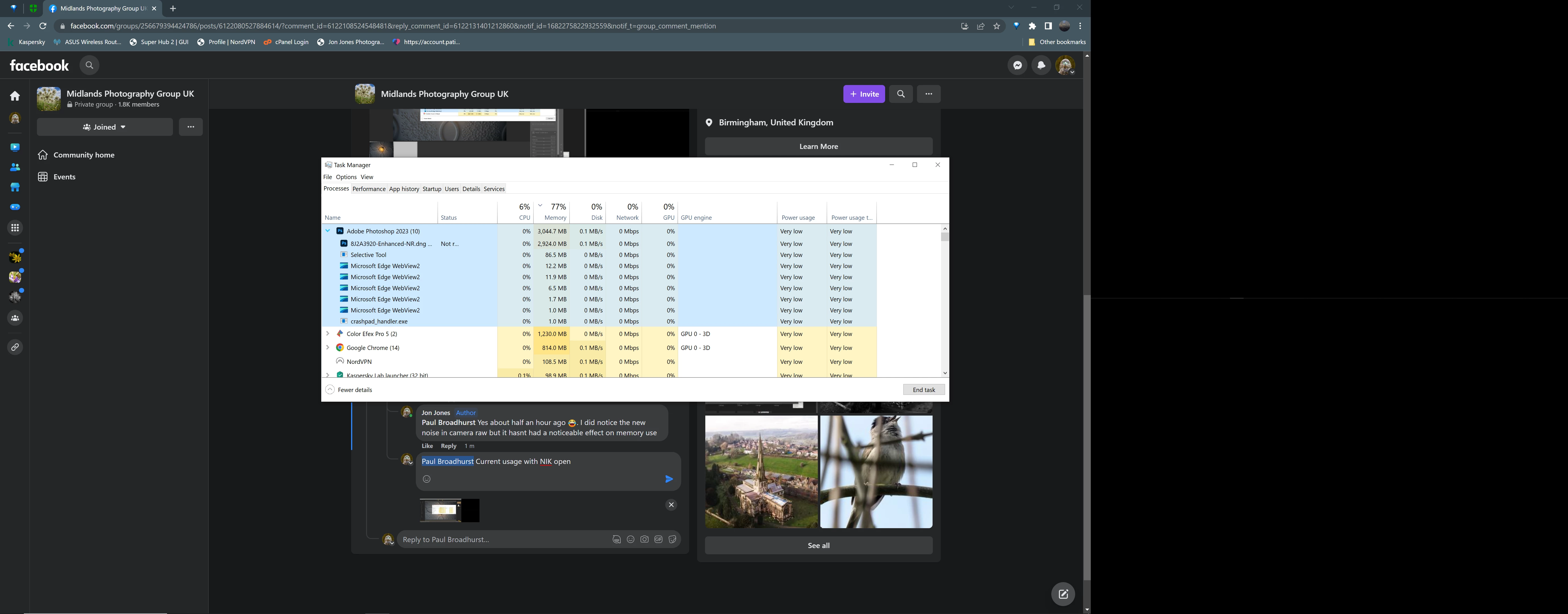Click the send arrow for the comment
The height and width of the screenshot is (614, 1568).
pyautogui.click(x=669, y=479)
